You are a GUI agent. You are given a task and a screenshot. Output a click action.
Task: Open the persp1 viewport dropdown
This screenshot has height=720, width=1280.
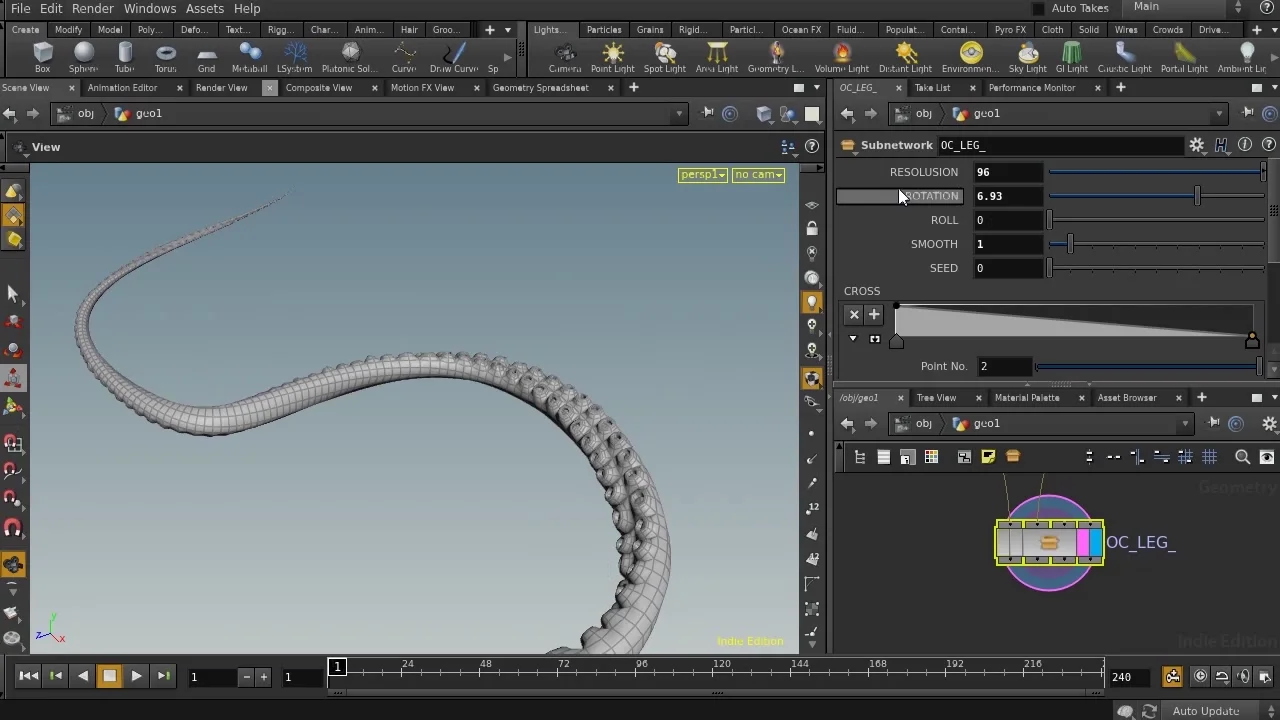click(x=702, y=175)
